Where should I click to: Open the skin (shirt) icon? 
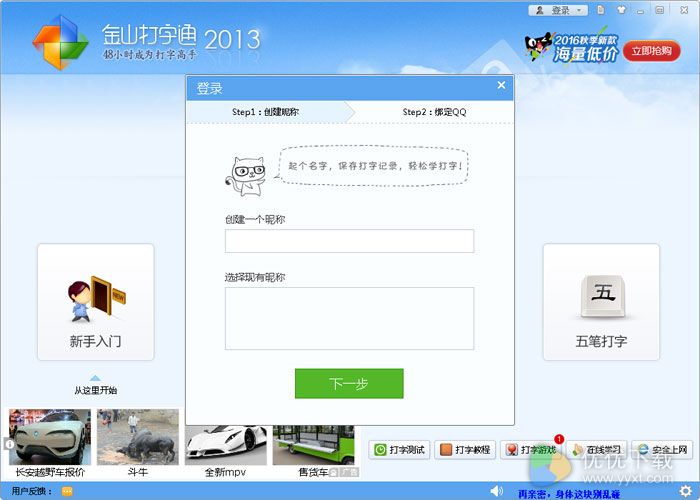pos(621,9)
